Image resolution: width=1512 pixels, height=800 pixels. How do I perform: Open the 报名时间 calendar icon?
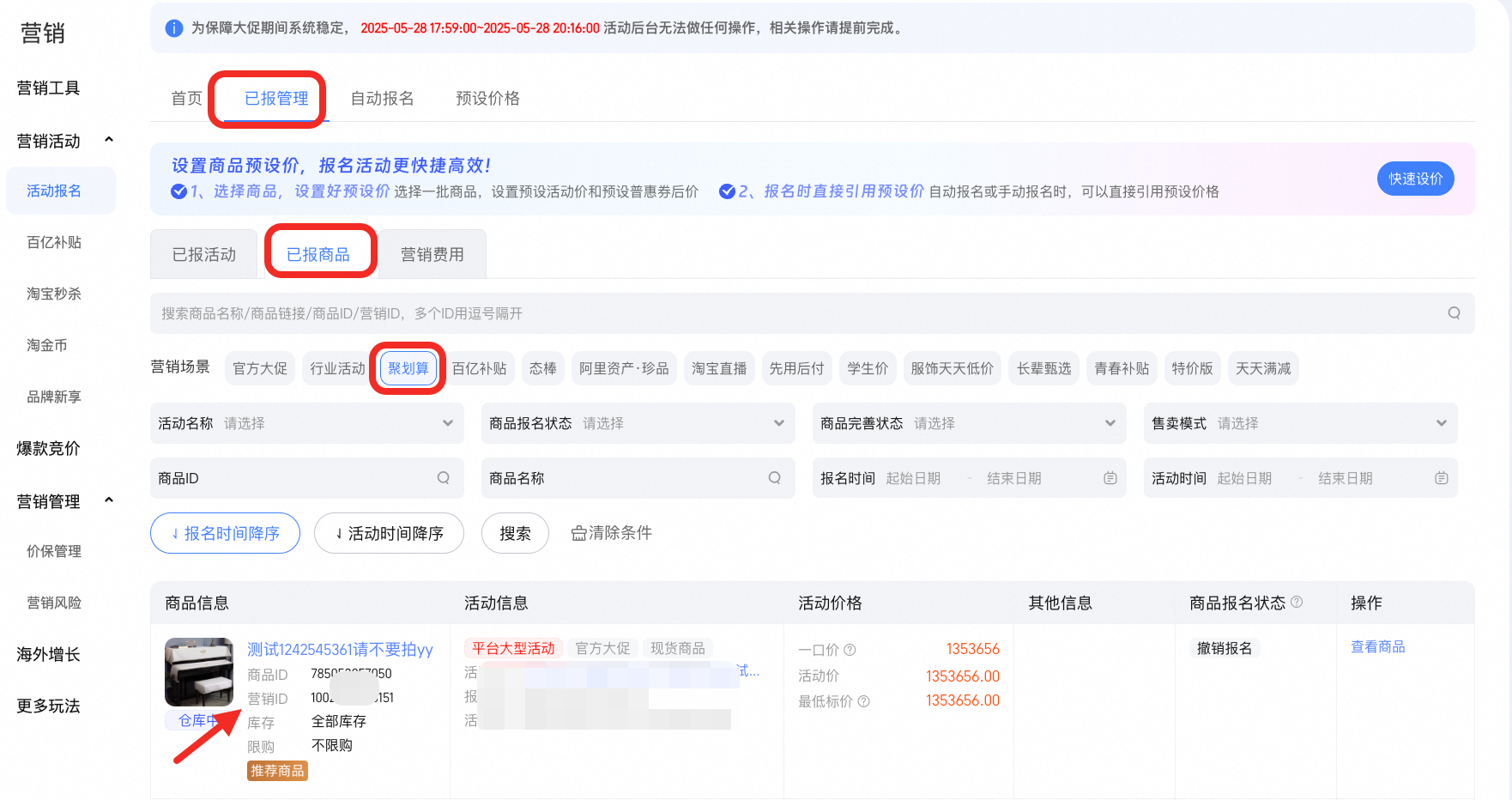pyautogui.click(x=1110, y=478)
